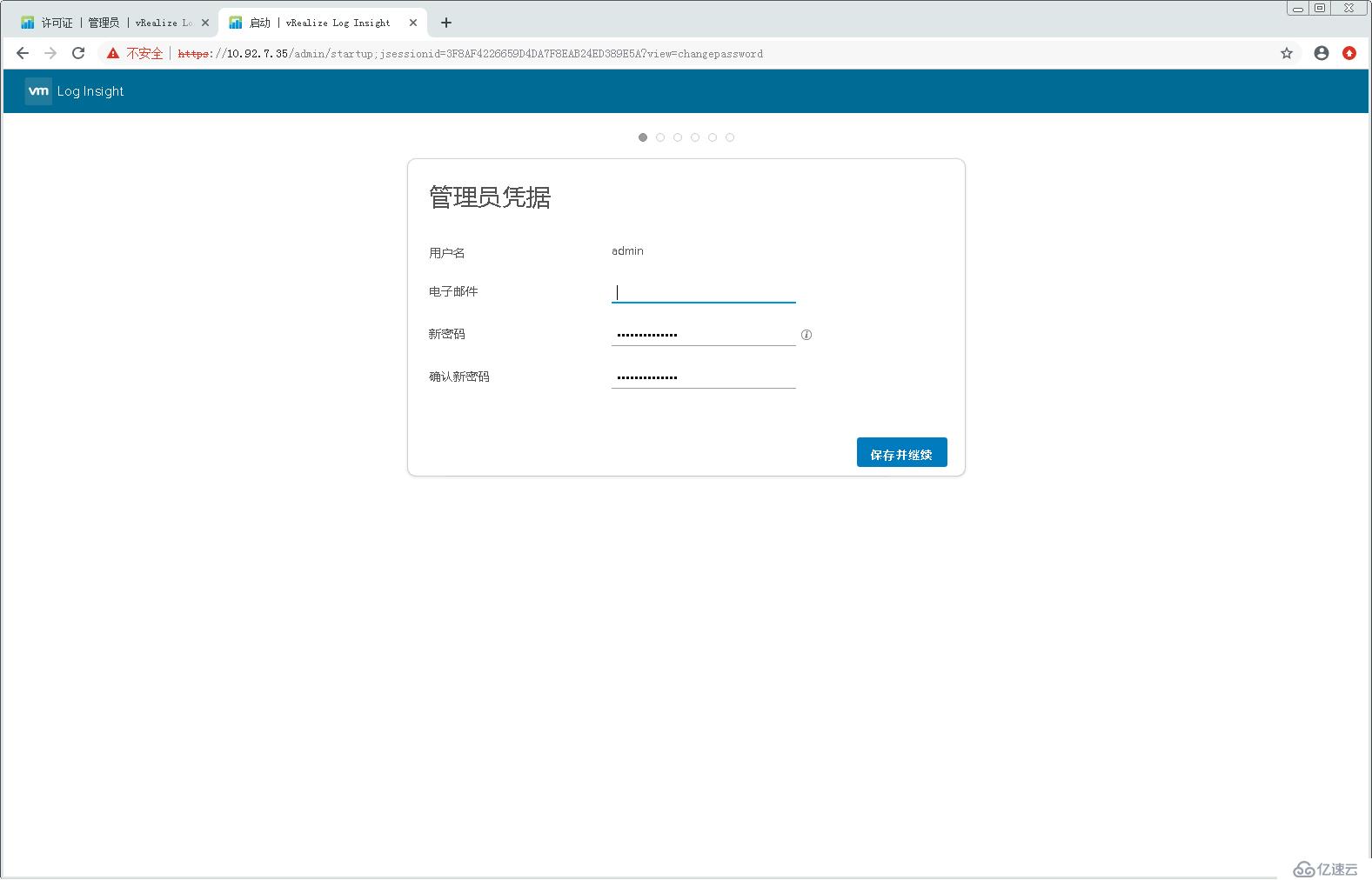Click the 确认新密码 label text
This screenshot has height=880, width=1372.
click(458, 377)
